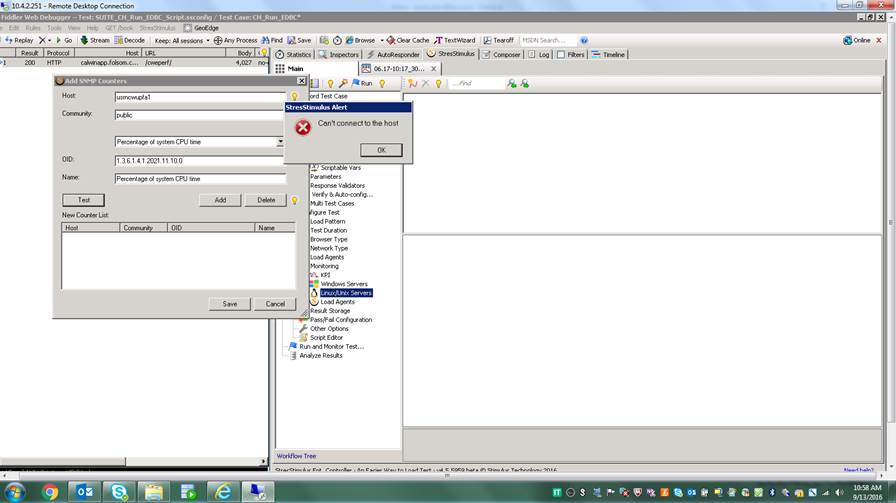Switch to the Composer tab
Screen dimensions: 896x503
pyautogui.click(x=501, y=54)
